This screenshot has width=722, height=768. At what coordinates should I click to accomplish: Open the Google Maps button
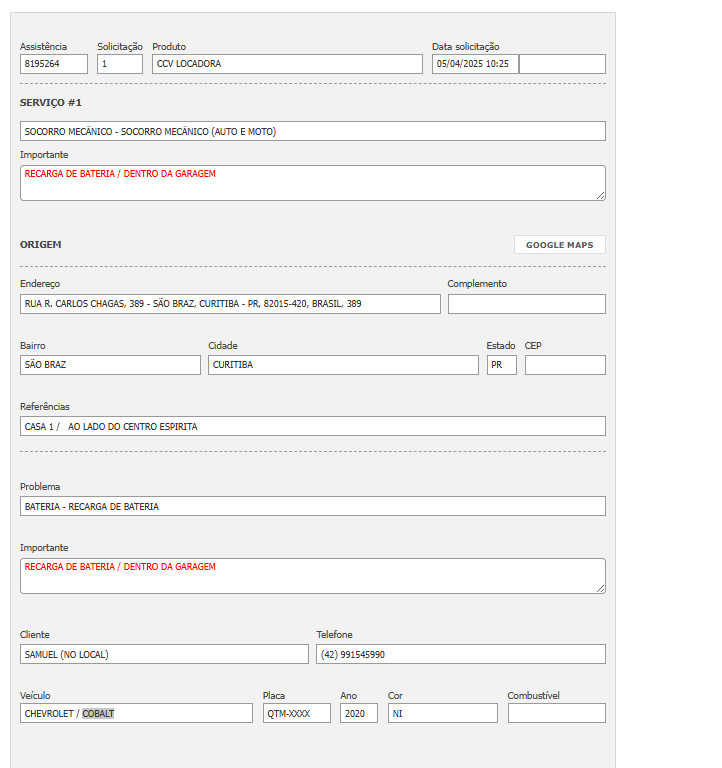[559, 245]
